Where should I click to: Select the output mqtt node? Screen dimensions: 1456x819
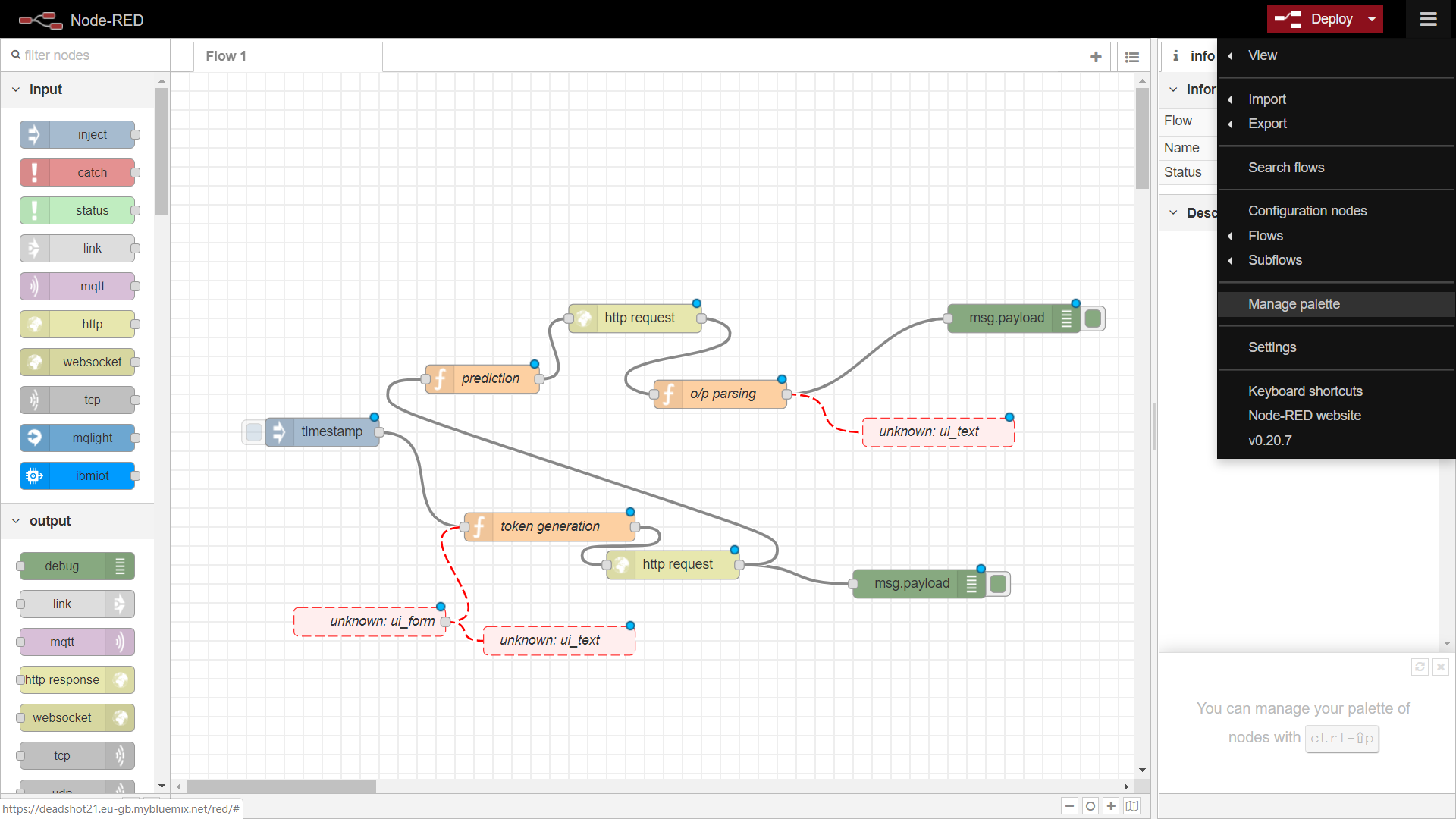77,642
